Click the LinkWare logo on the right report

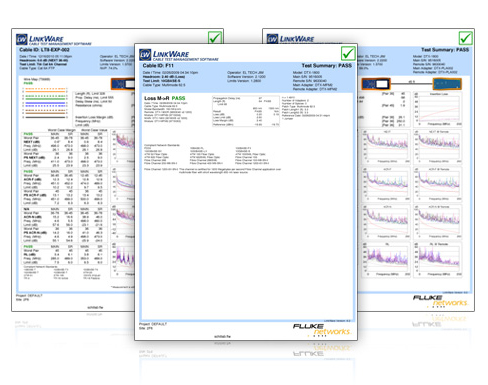click(x=290, y=39)
